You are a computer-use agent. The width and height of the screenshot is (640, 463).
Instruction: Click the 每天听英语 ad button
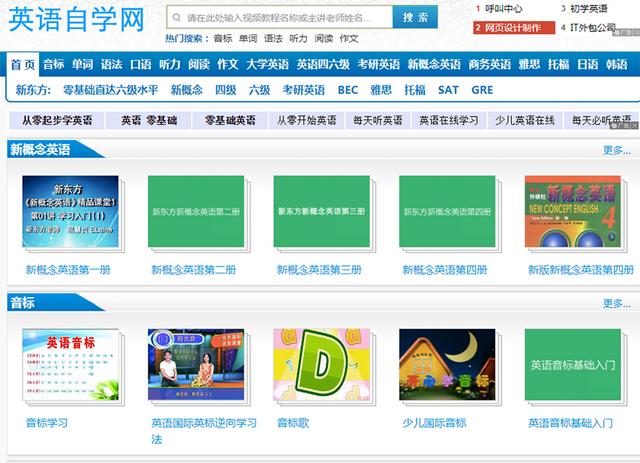378,120
